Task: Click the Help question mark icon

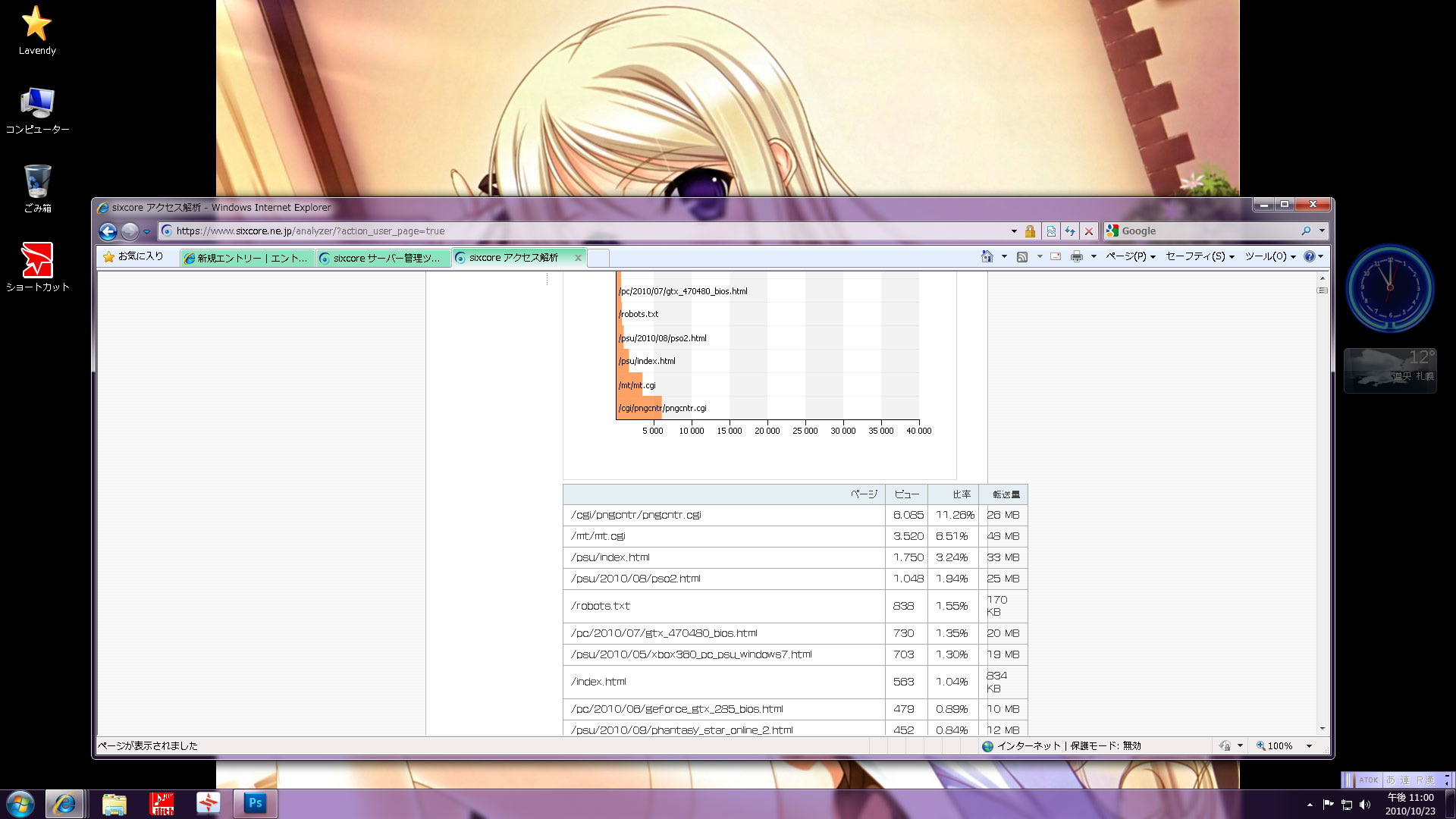Action: 1309,256
